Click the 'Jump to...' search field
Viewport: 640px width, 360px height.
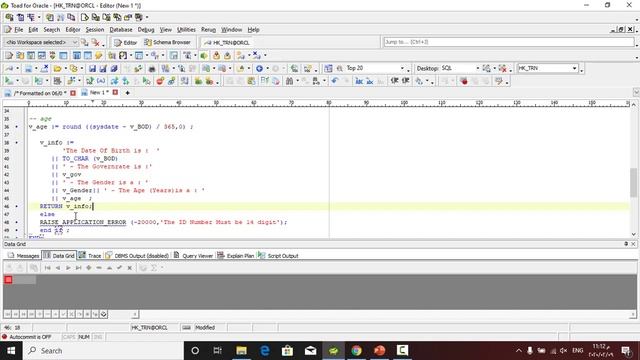pyautogui.click(x=509, y=42)
